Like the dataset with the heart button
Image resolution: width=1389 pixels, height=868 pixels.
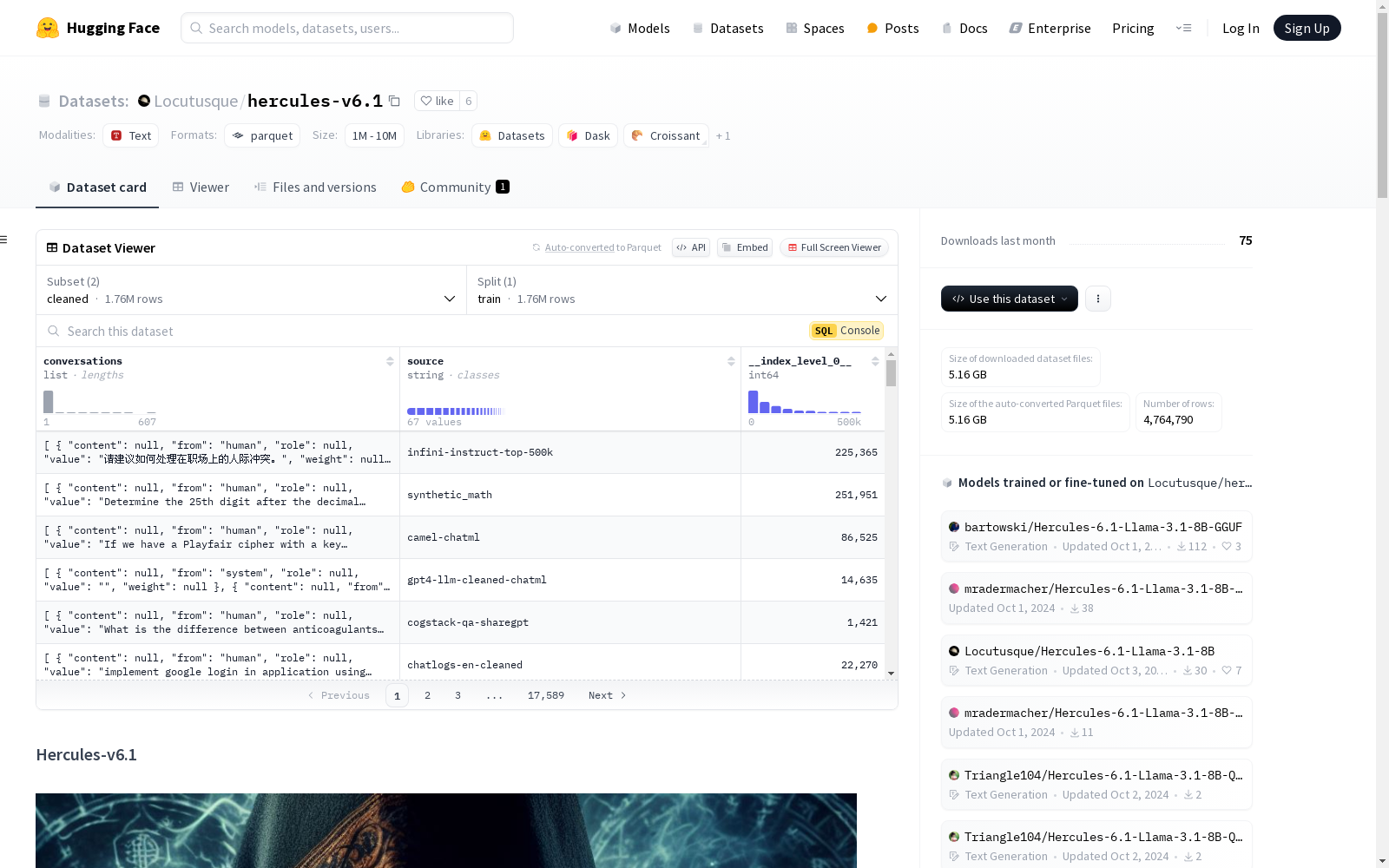point(437,101)
